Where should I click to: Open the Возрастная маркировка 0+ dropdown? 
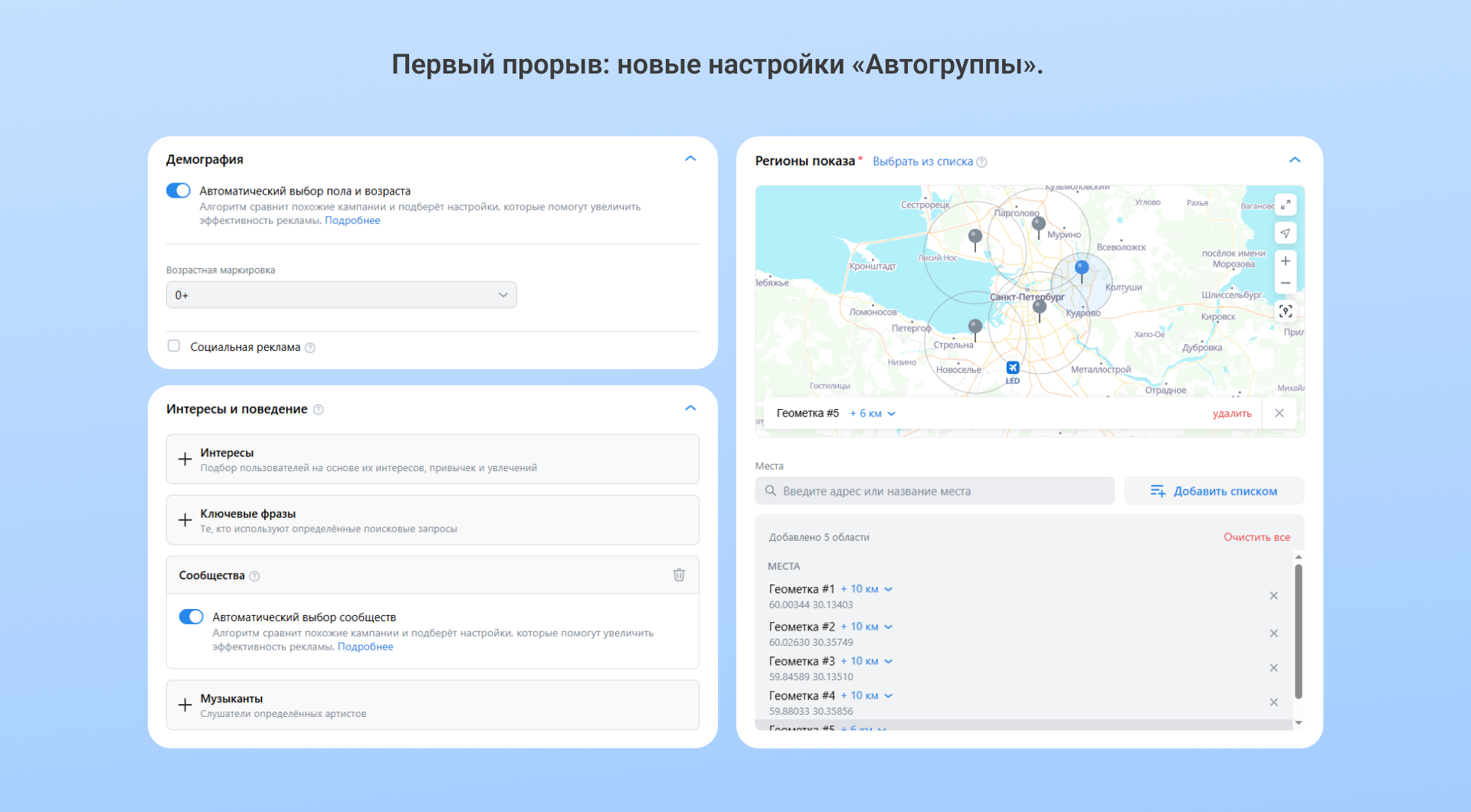[341, 295]
